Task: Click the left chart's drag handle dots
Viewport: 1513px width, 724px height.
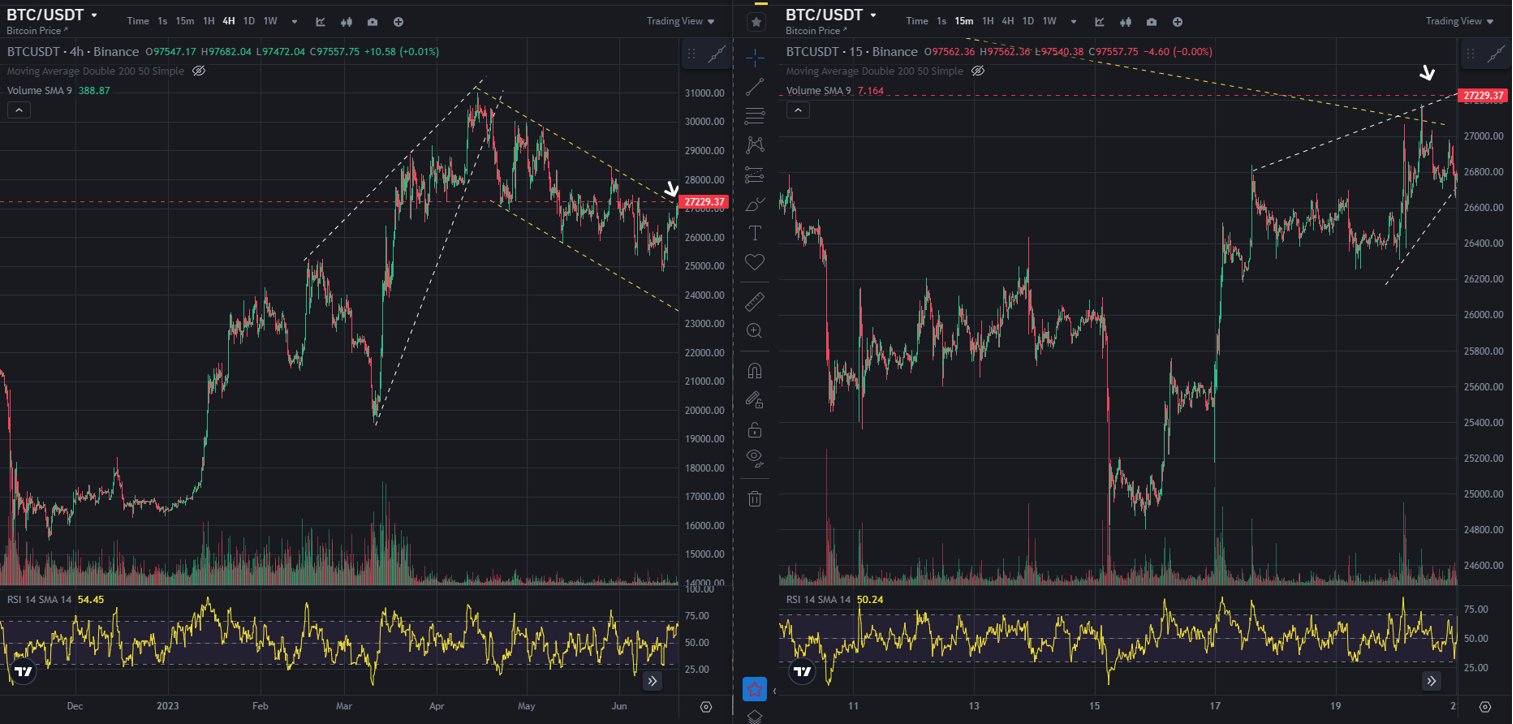Action: (690, 54)
